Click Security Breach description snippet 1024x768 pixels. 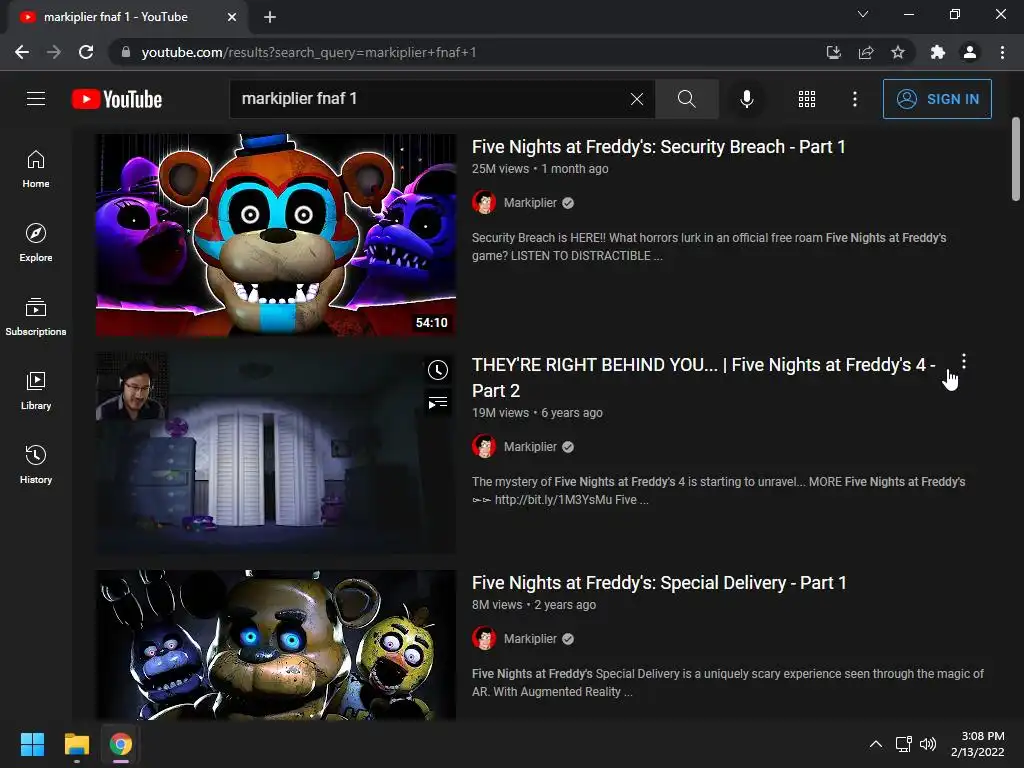(709, 247)
